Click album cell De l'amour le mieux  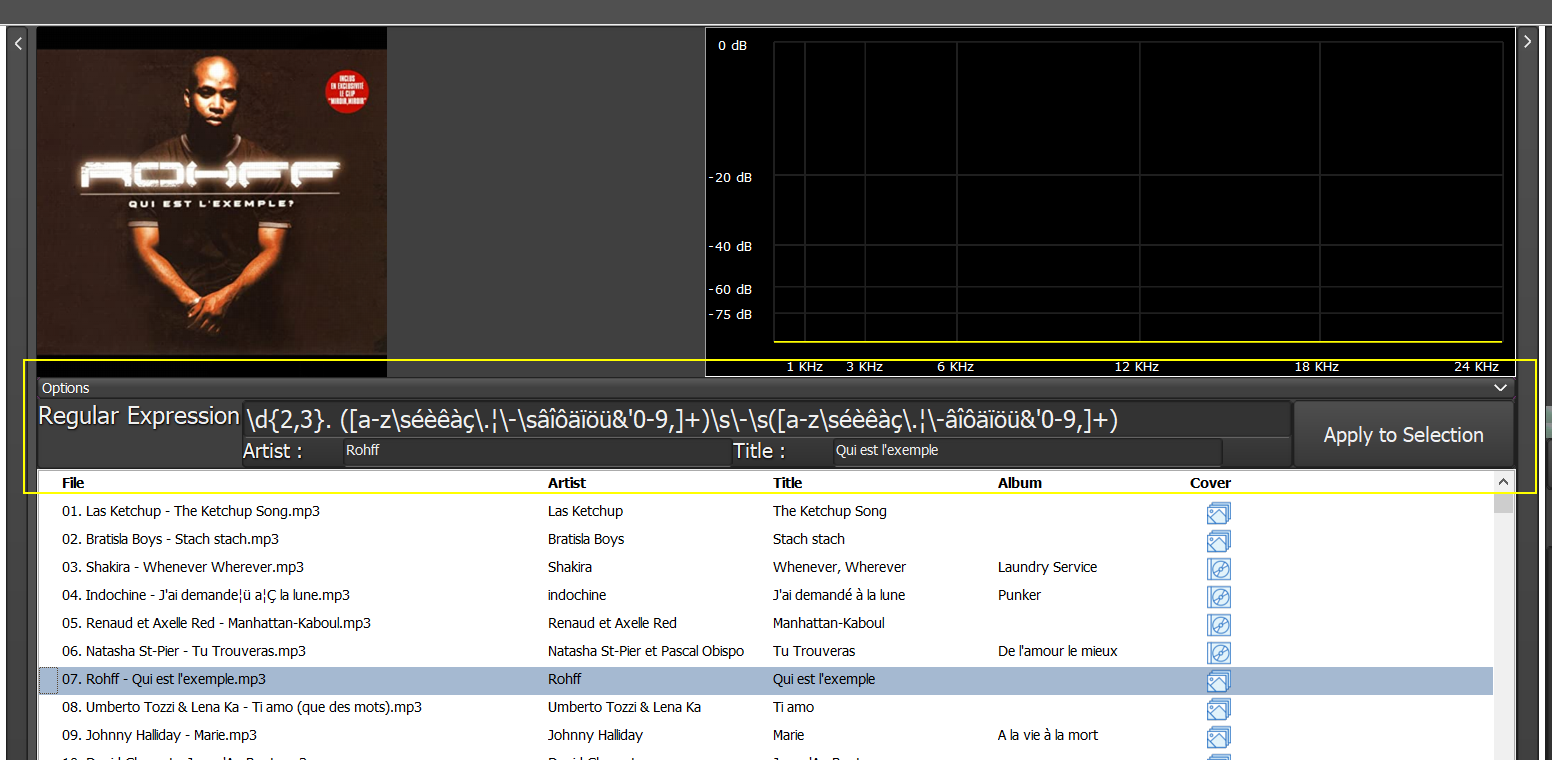point(1057,651)
